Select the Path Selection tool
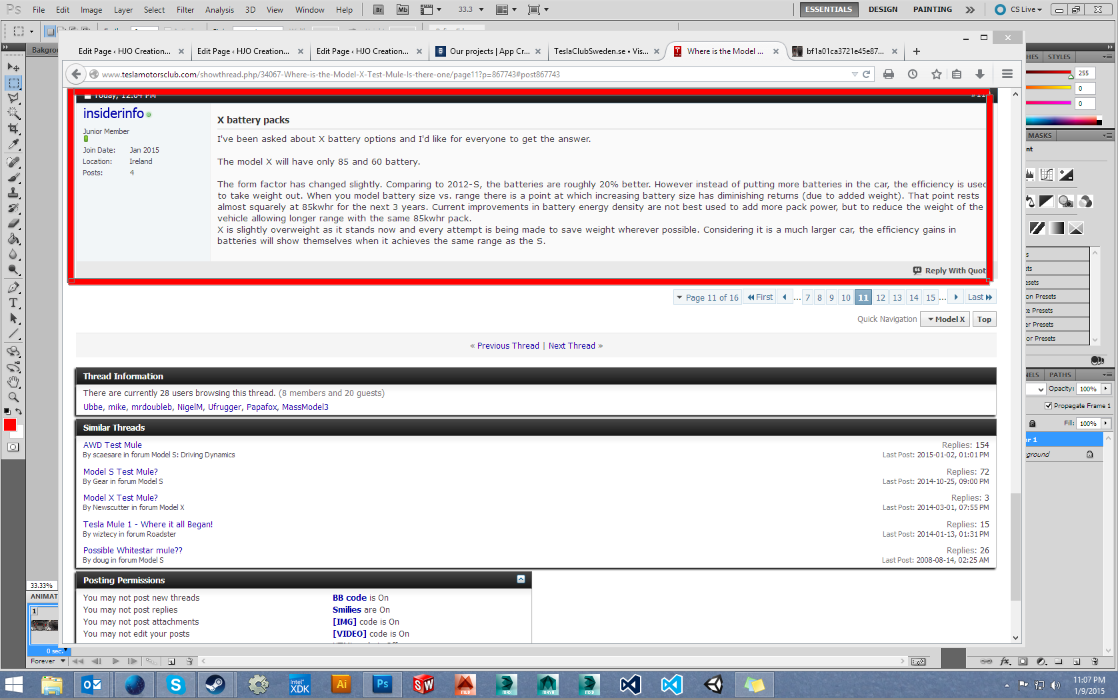This screenshot has height=700, width=1118. 14,319
